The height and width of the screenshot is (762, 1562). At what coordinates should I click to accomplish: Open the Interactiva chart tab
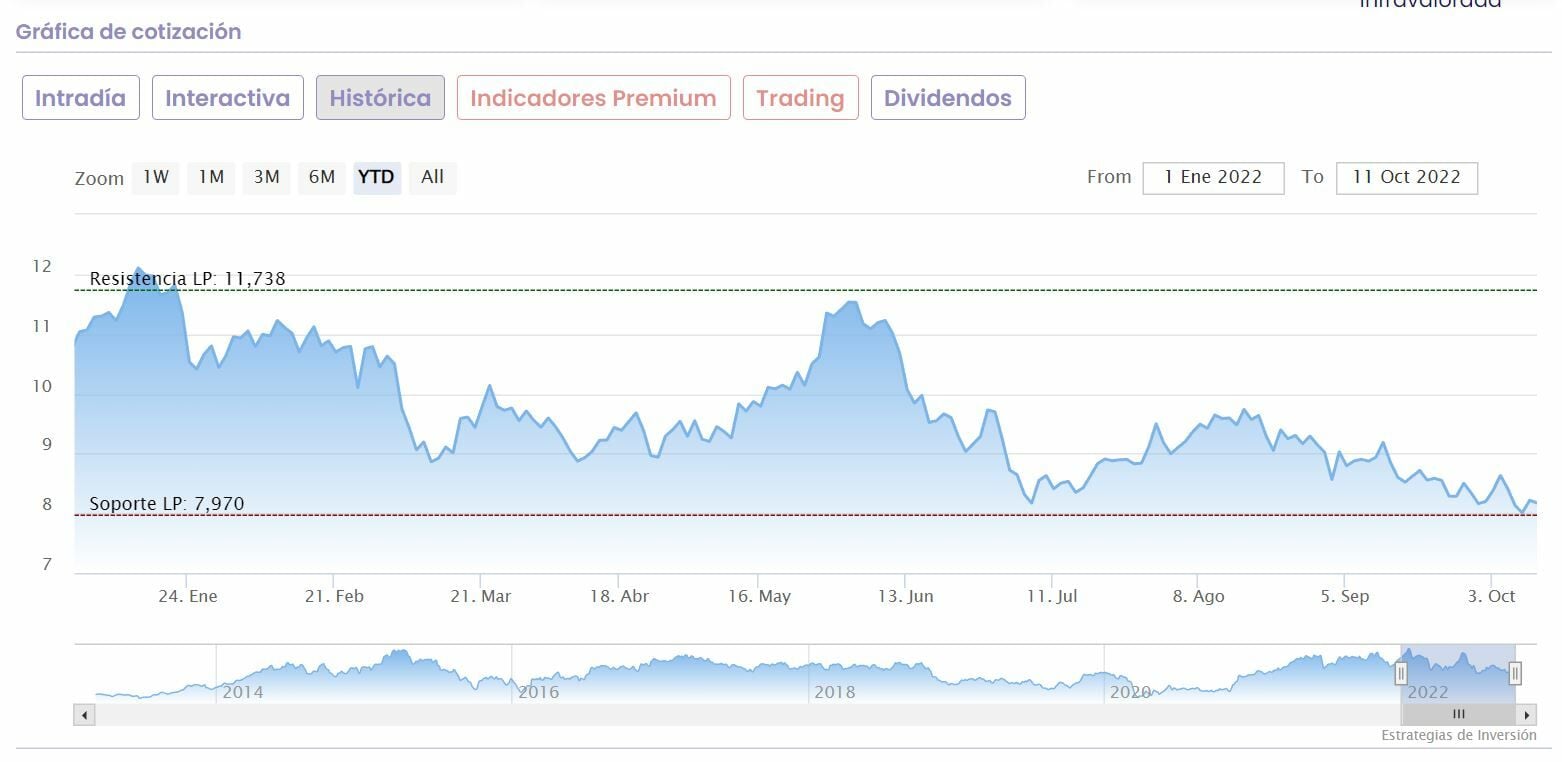coord(227,98)
